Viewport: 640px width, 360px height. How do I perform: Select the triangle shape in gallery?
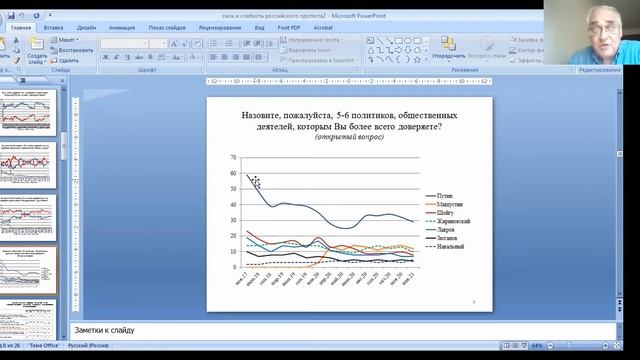[x=371, y=50]
